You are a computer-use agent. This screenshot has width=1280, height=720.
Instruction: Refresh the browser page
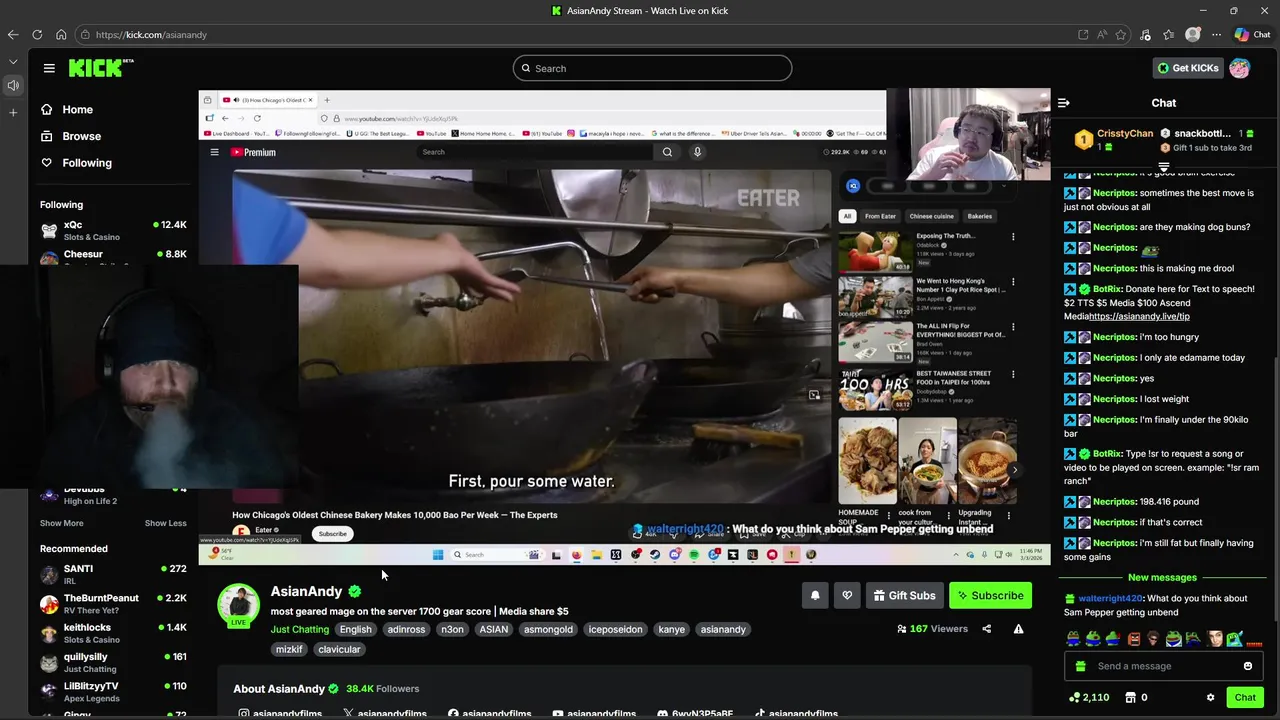coord(37,35)
